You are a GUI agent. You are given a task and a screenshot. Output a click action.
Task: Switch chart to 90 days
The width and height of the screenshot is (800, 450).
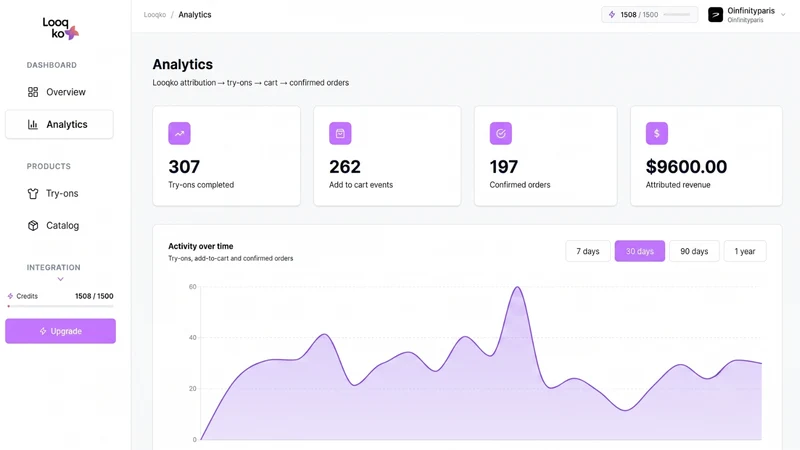tap(694, 251)
